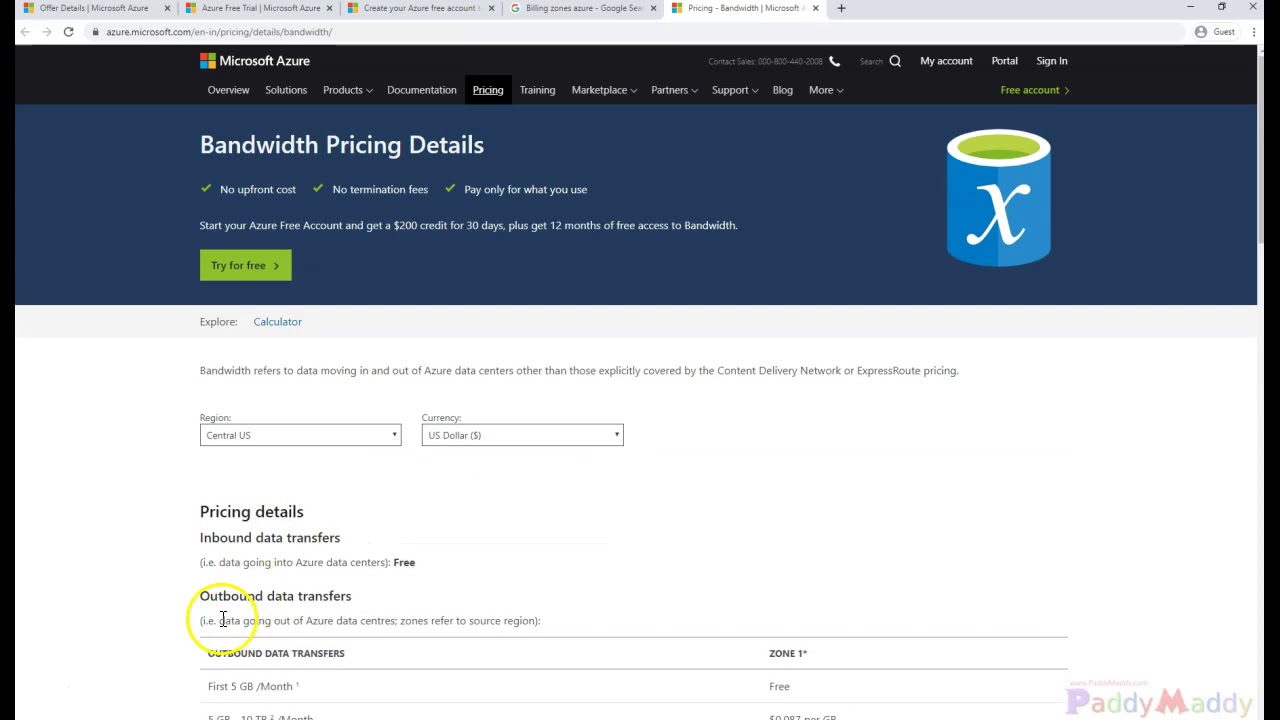Open a new tab with the plus icon
This screenshot has height=720, width=1280.
point(841,8)
